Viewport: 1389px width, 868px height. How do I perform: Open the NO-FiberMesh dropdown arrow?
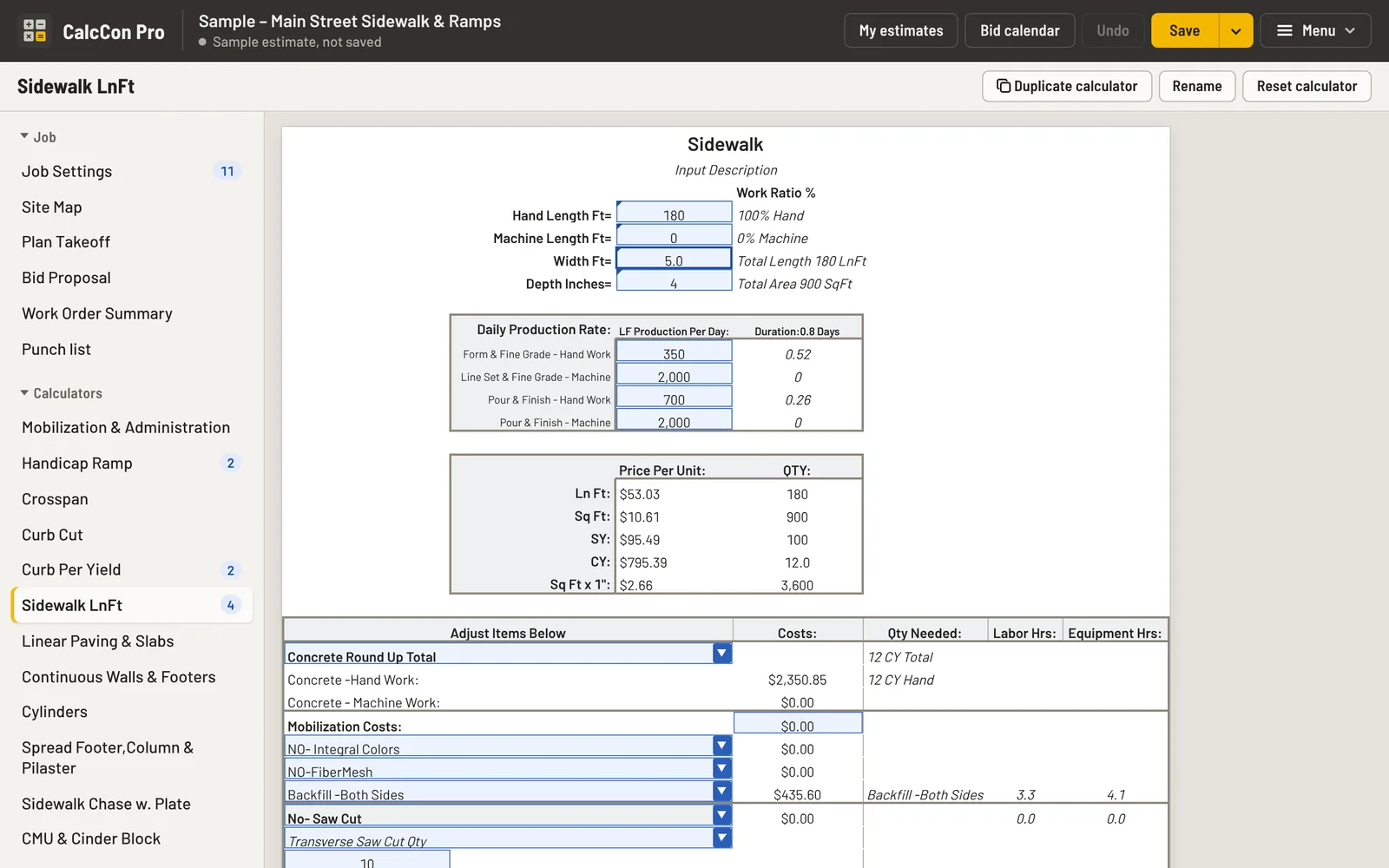click(721, 768)
